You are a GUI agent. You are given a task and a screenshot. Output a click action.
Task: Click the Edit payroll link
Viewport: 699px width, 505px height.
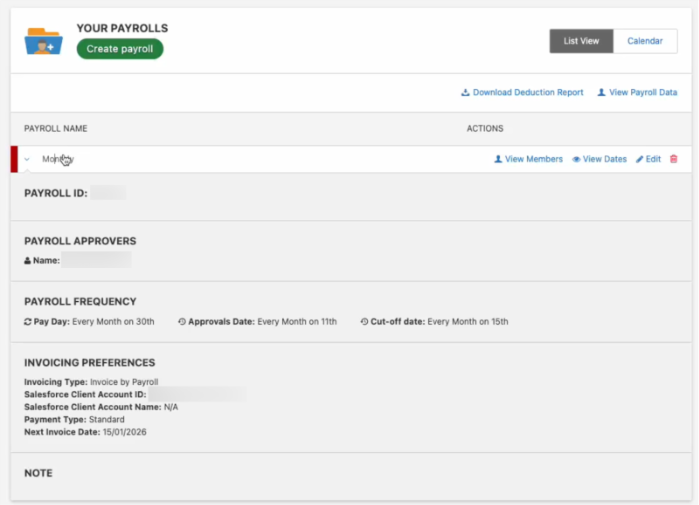(649, 159)
